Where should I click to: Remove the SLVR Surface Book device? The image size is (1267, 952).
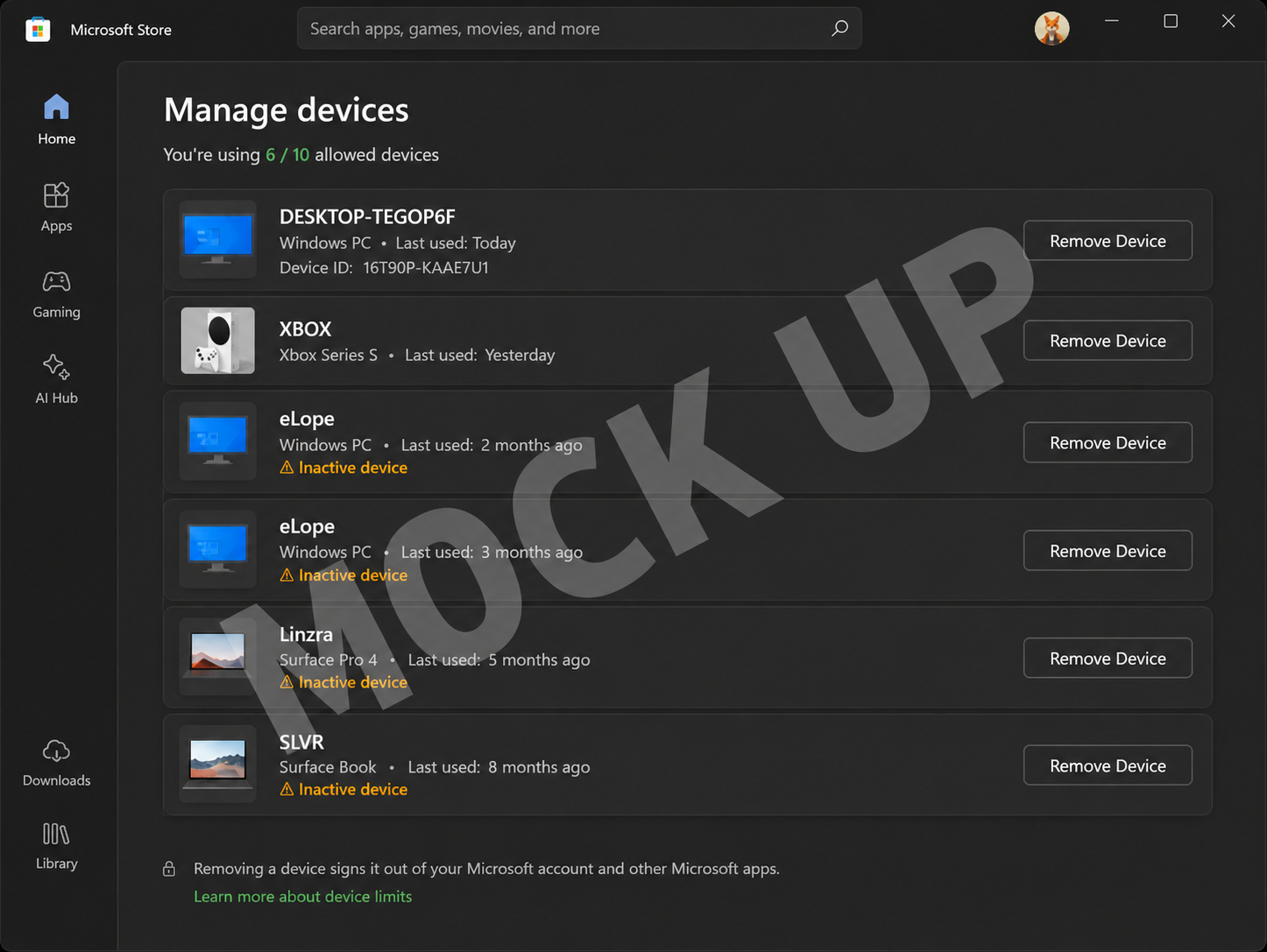click(1108, 765)
